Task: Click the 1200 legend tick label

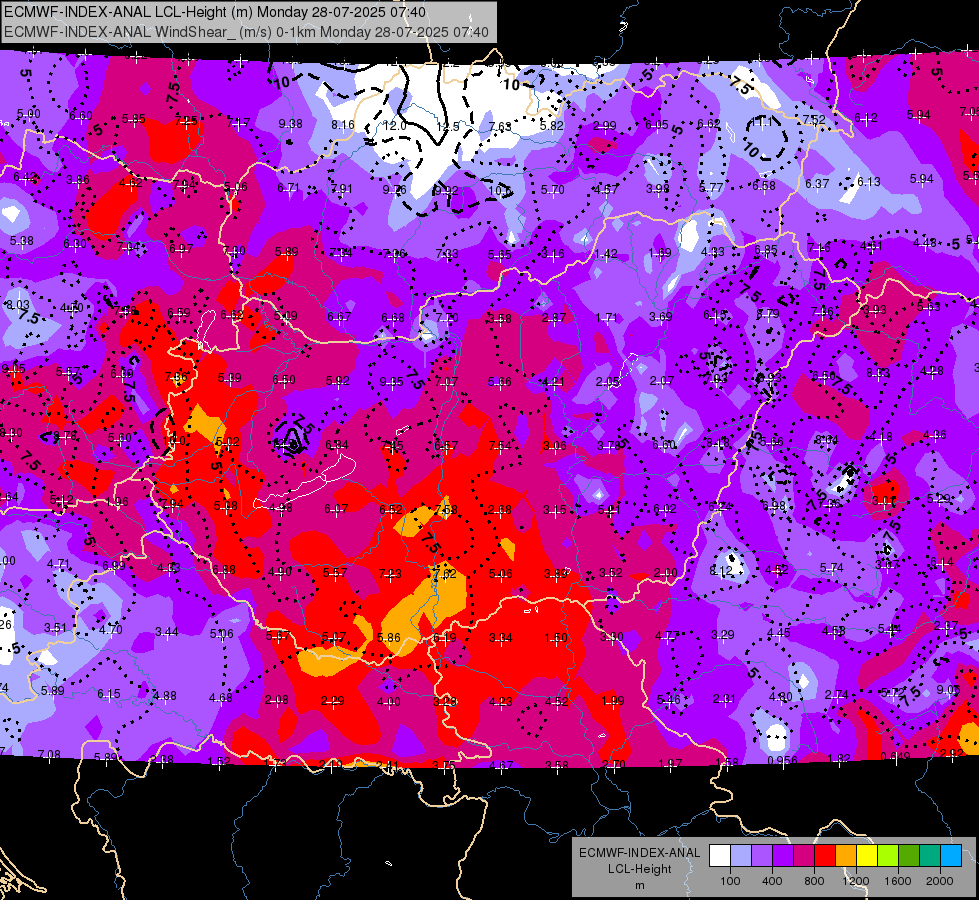Action: coord(855,881)
